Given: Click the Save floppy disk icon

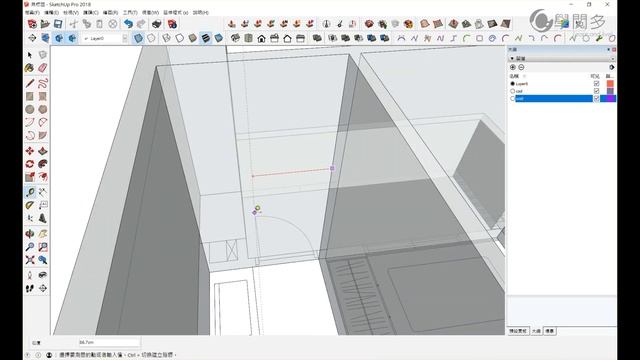Looking at the screenshot, I should [58, 24].
